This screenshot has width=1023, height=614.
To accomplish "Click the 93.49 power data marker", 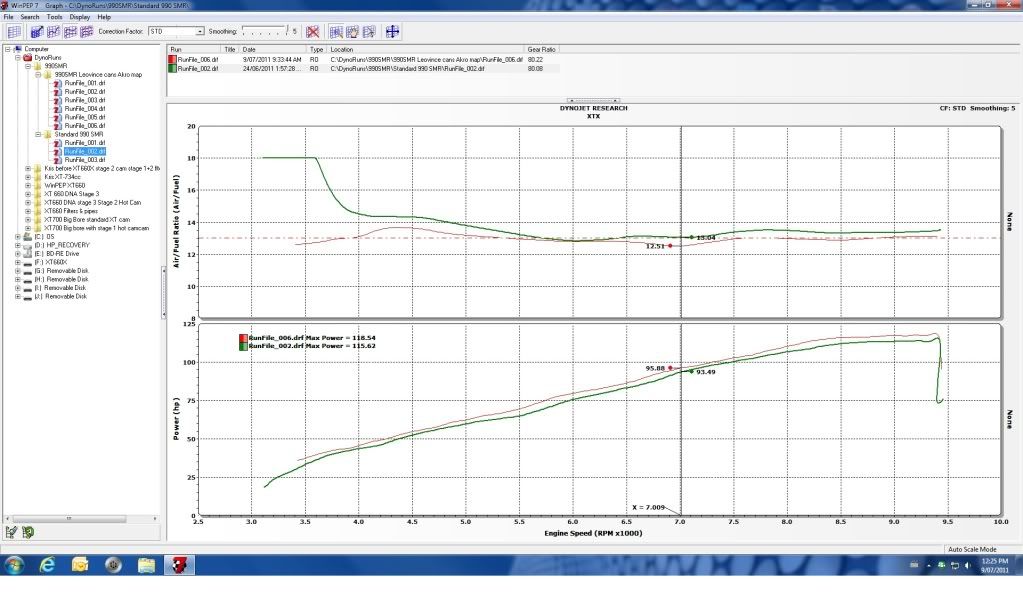I will [692, 371].
